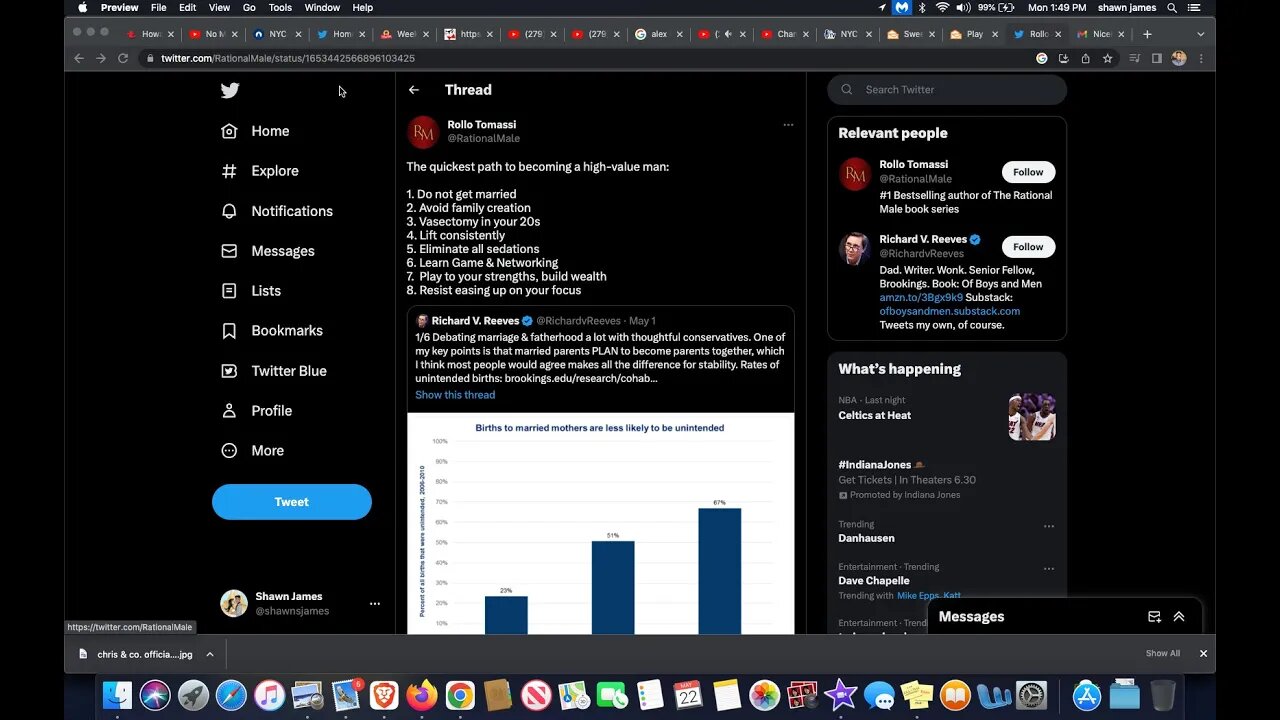This screenshot has width=1280, height=720.
Task: Open Chrome's tab search dropdown
Action: click(x=1201, y=34)
